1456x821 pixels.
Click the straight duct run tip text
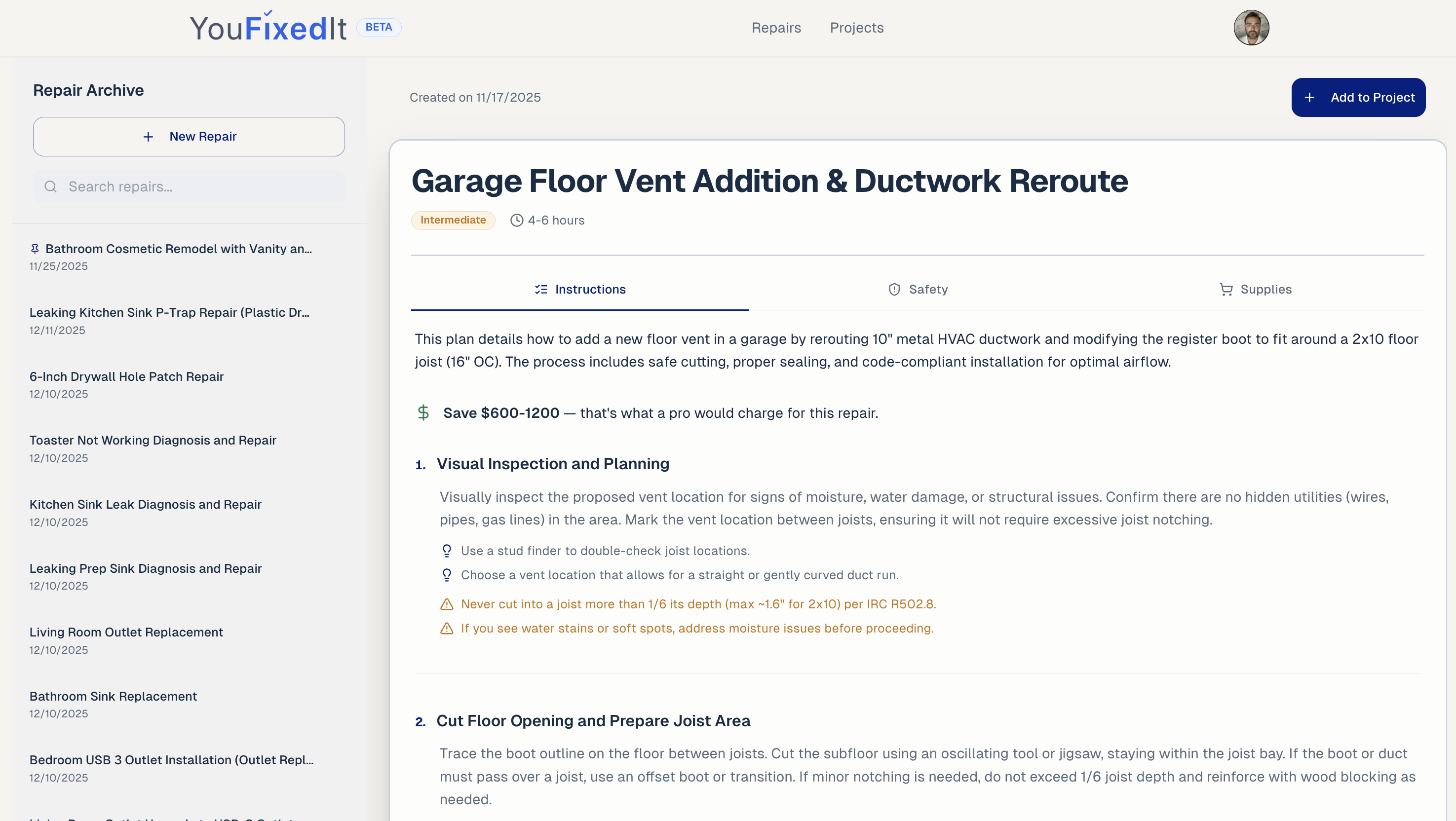tap(680, 575)
